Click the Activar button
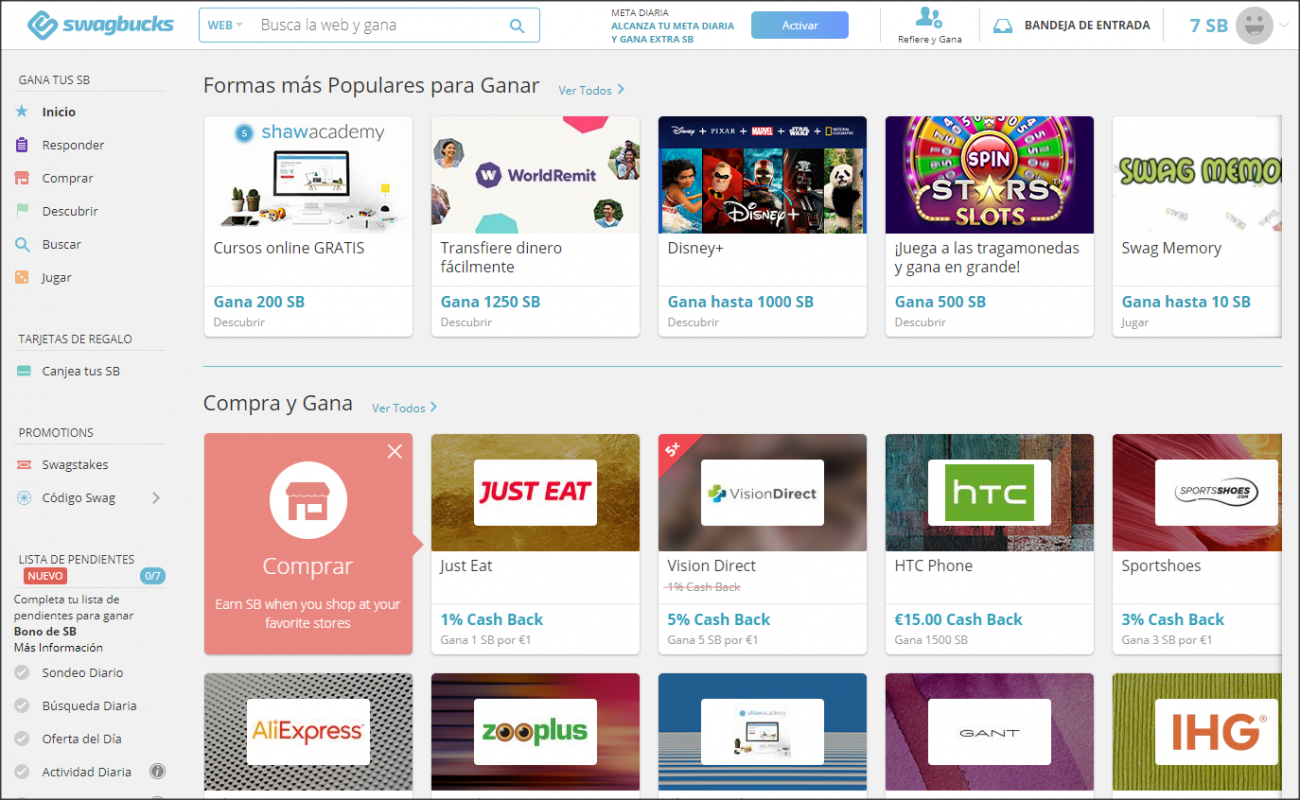Image resolution: width=1300 pixels, height=800 pixels. pyautogui.click(x=800, y=25)
